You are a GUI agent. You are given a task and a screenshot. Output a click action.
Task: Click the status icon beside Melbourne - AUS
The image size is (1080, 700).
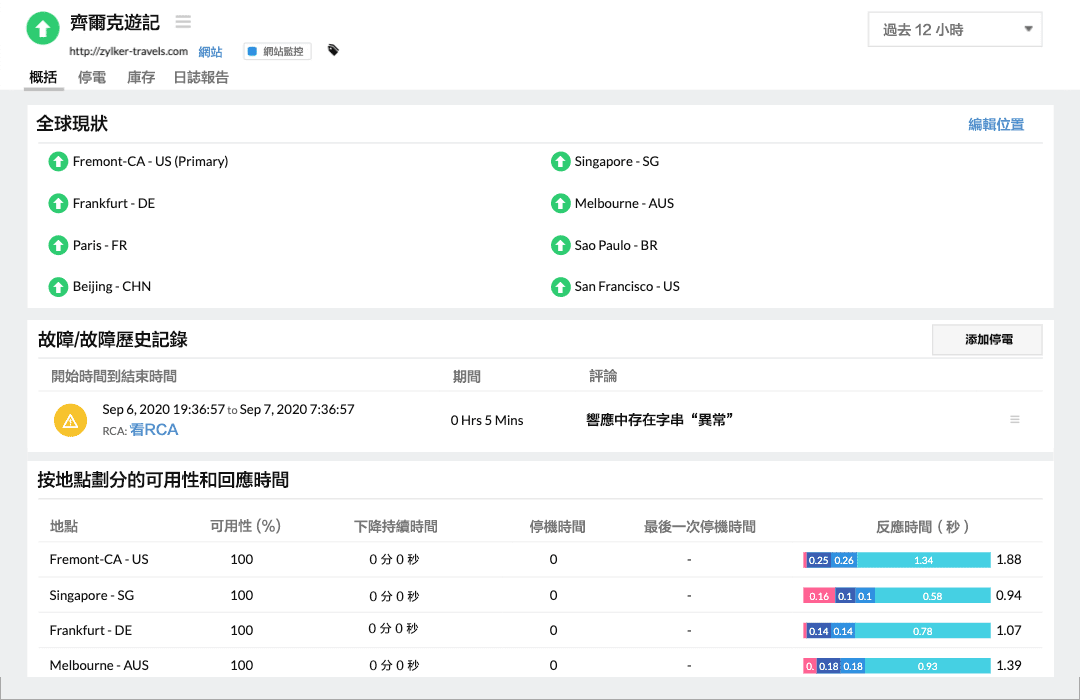(561, 203)
